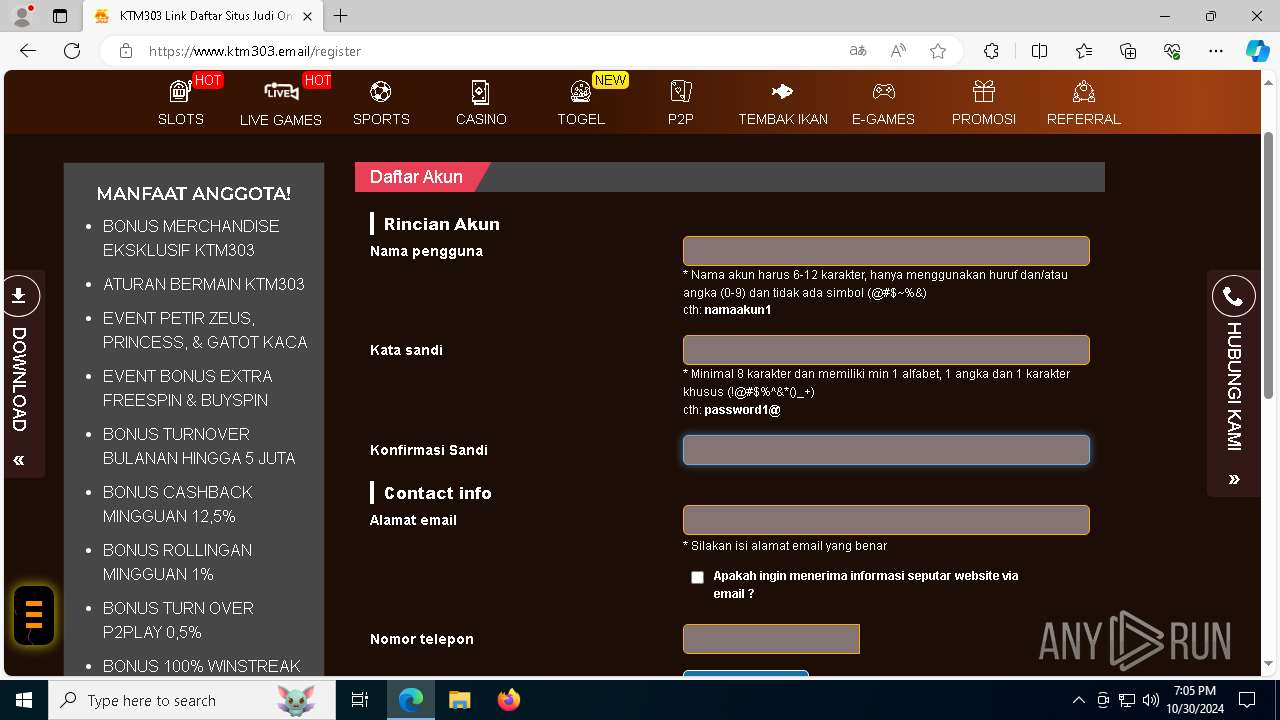1280x720 pixels.
Task: Open the Collections icon
Action: click(x=1128, y=51)
